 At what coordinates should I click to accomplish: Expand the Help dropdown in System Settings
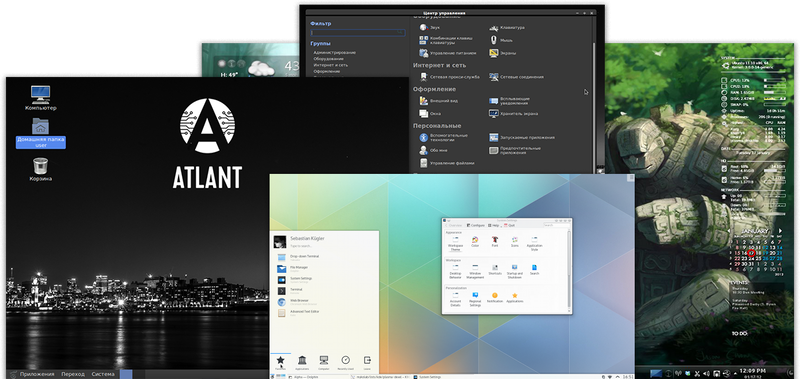pos(493,225)
